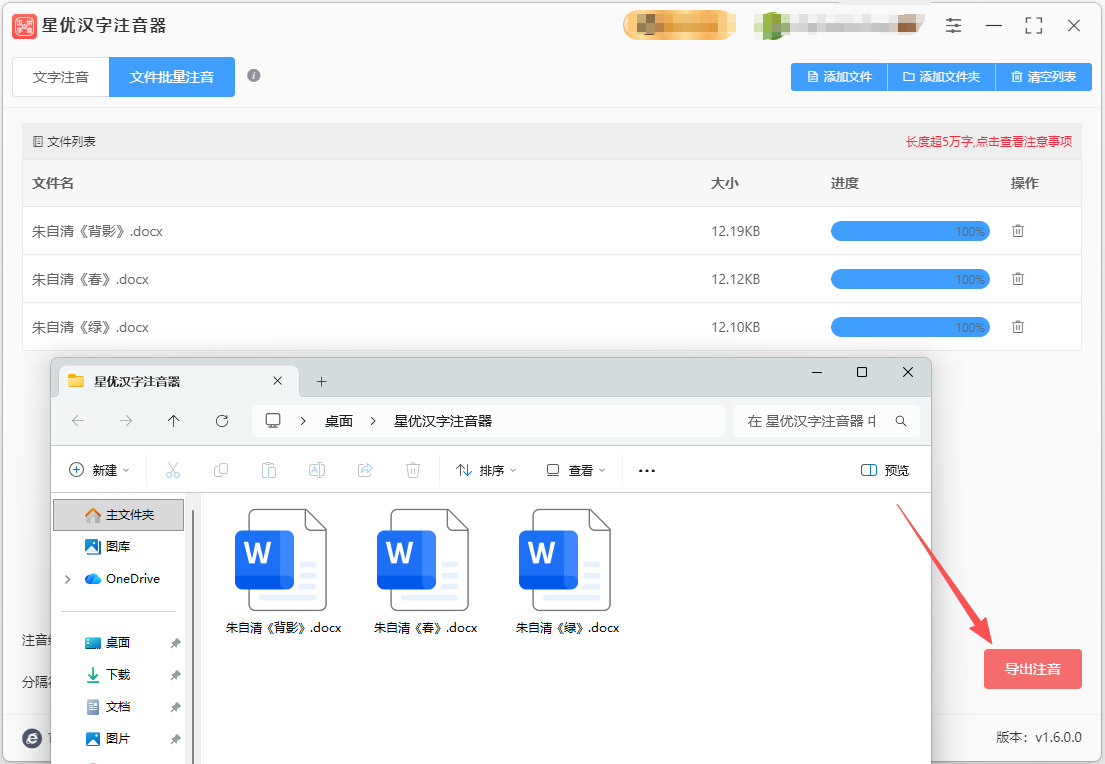
Task: Click 桌面 breadcrumb in address bar
Action: click(x=338, y=421)
